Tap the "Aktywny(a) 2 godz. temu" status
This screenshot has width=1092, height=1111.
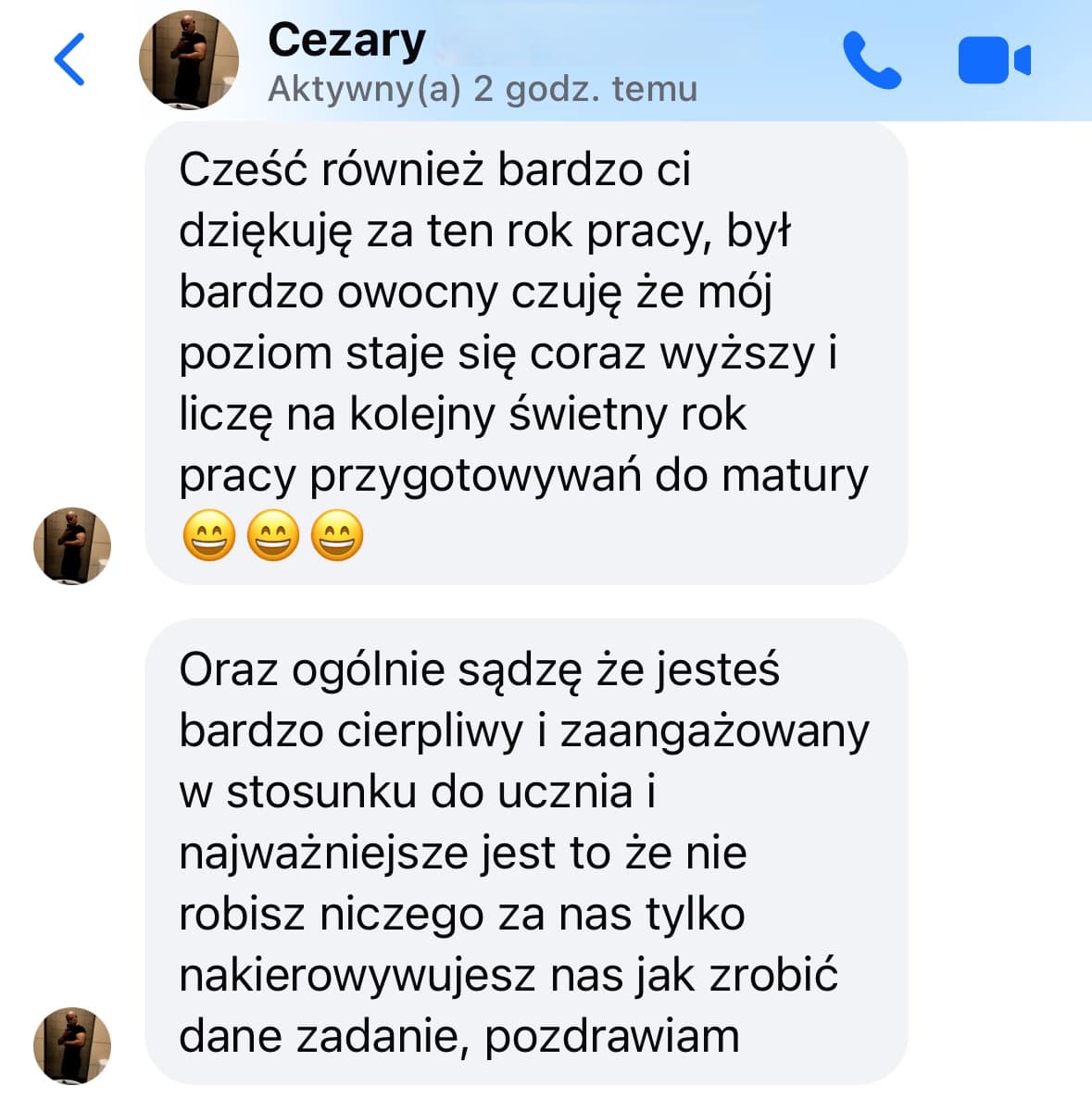[x=483, y=89]
